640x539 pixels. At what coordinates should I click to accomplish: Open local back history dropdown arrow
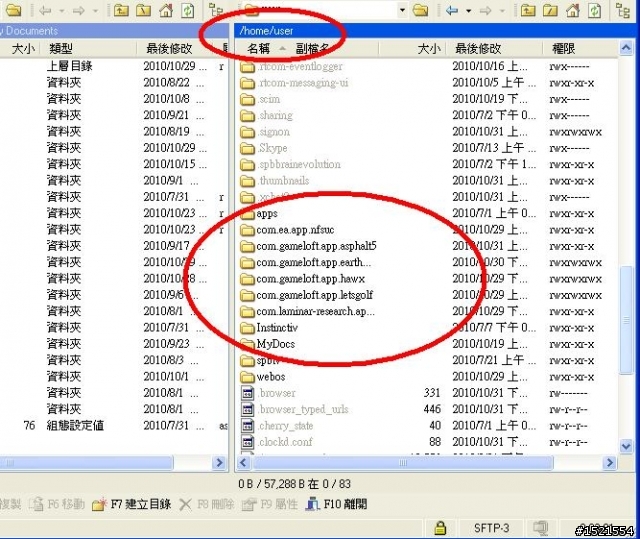61,11
